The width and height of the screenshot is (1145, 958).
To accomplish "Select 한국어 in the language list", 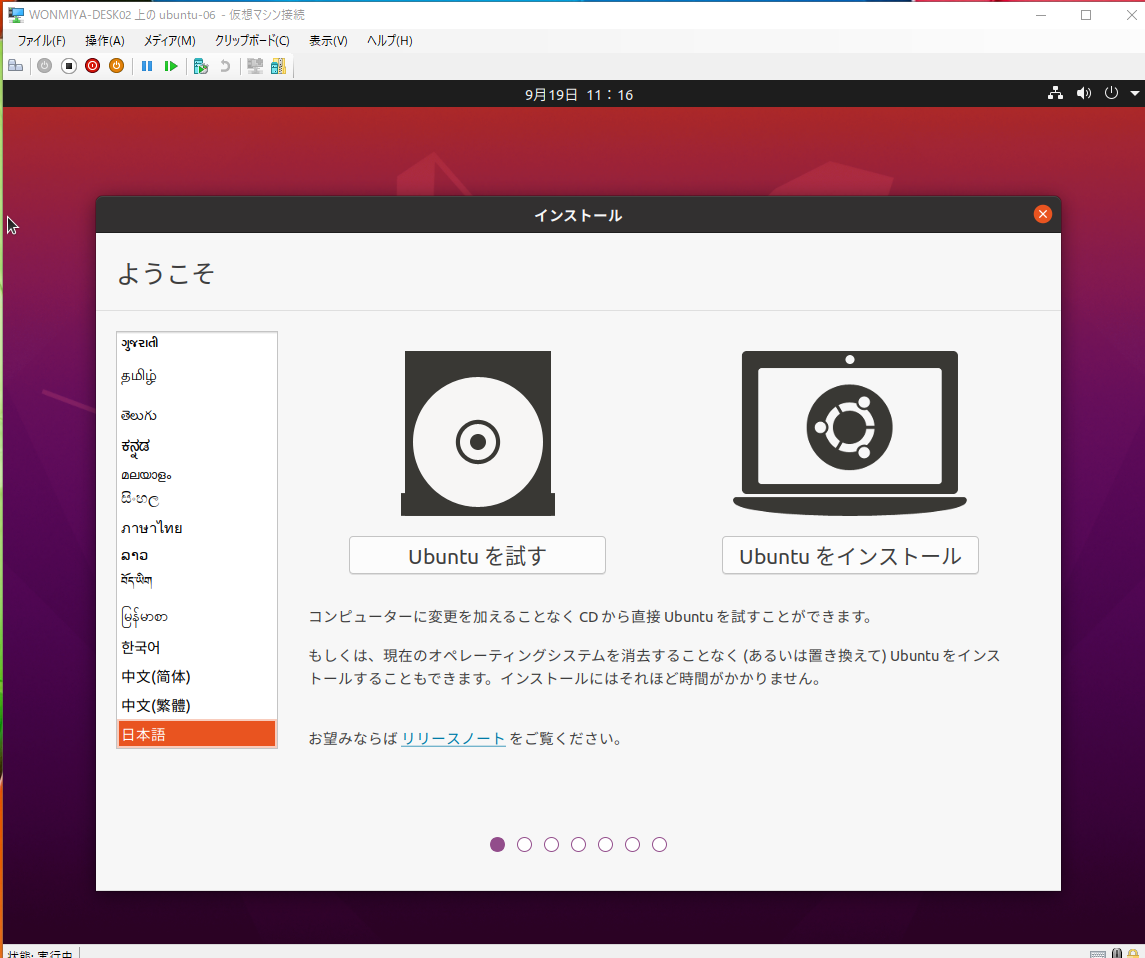I will click(x=196, y=648).
